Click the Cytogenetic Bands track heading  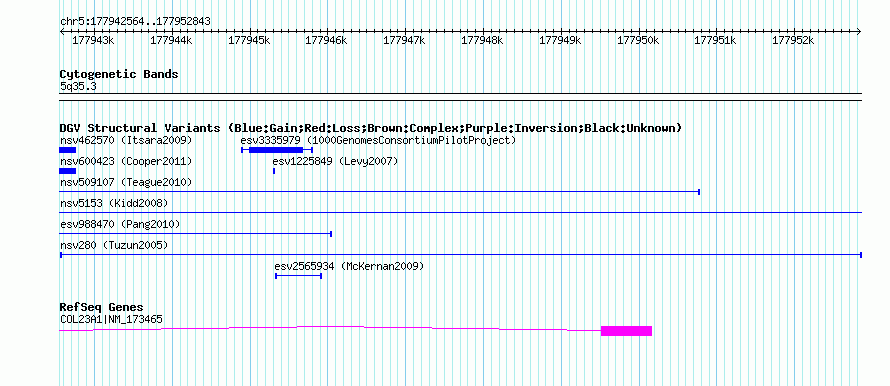pos(119,74)
